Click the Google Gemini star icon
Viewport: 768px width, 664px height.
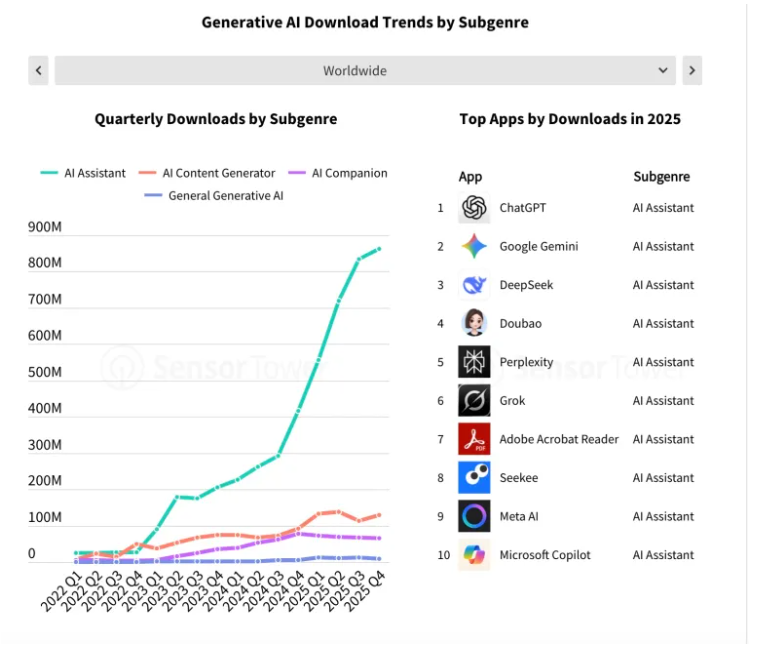point(474,247)
